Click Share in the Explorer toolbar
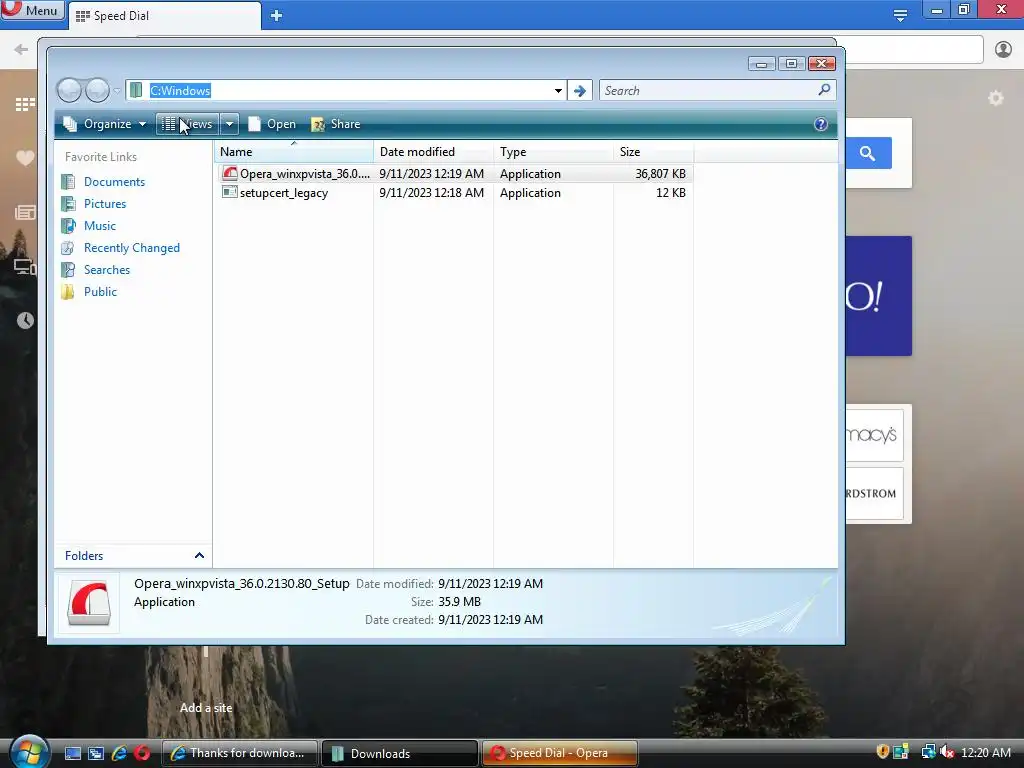This screenshot has width=1024, height=768. 336,124
